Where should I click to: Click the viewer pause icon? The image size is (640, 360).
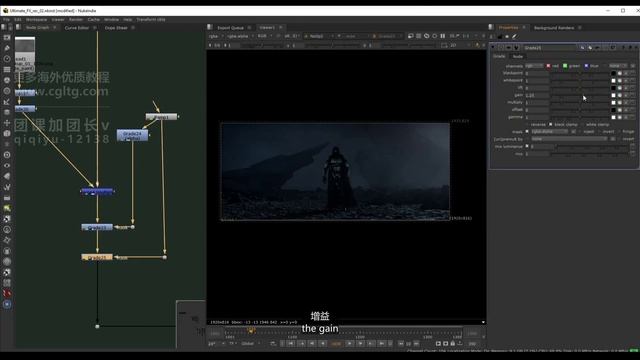442,36
